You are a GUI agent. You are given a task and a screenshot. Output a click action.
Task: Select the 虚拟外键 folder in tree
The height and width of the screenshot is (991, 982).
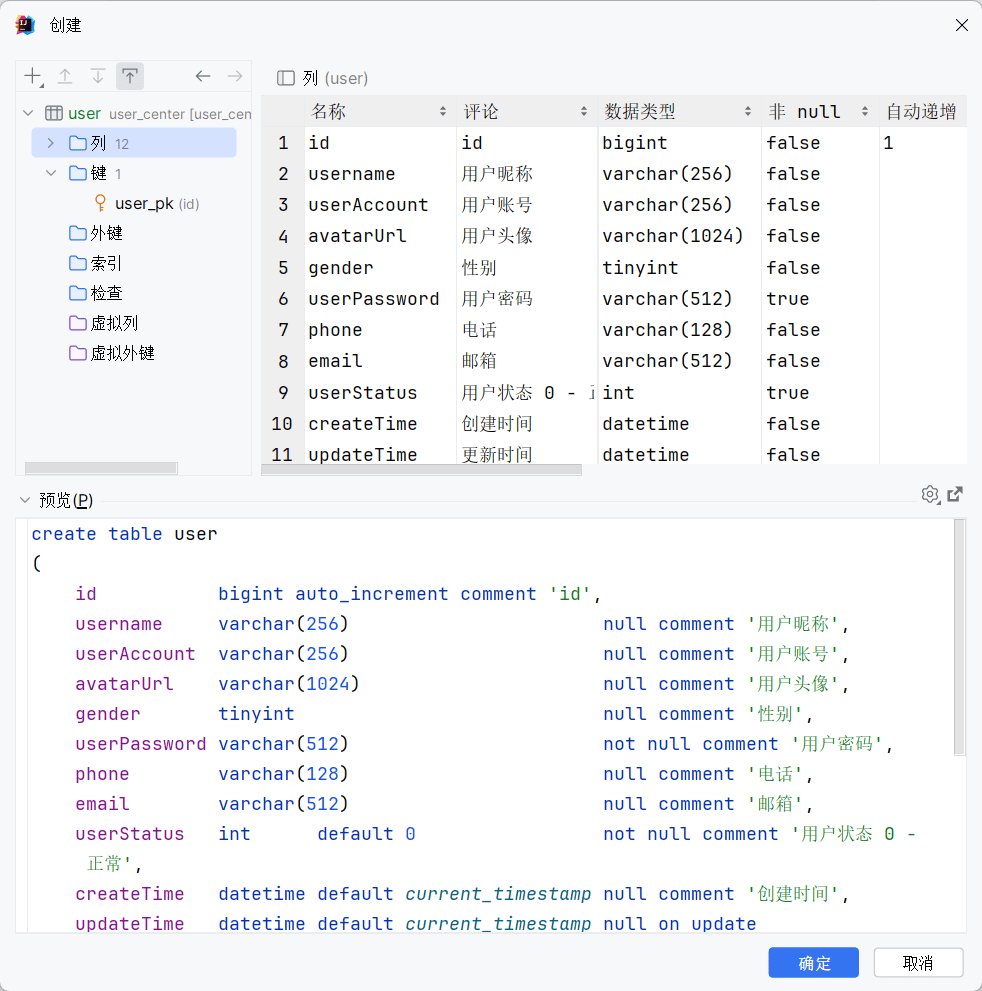point(111,353)
